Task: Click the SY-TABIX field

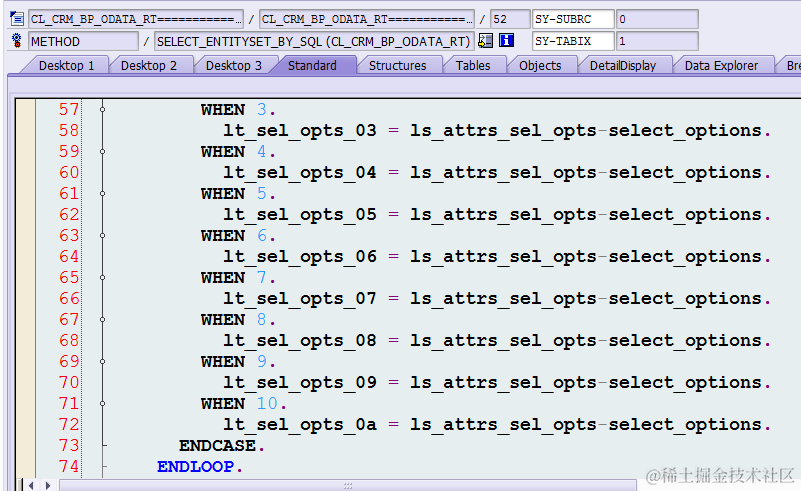Action: 573,41
